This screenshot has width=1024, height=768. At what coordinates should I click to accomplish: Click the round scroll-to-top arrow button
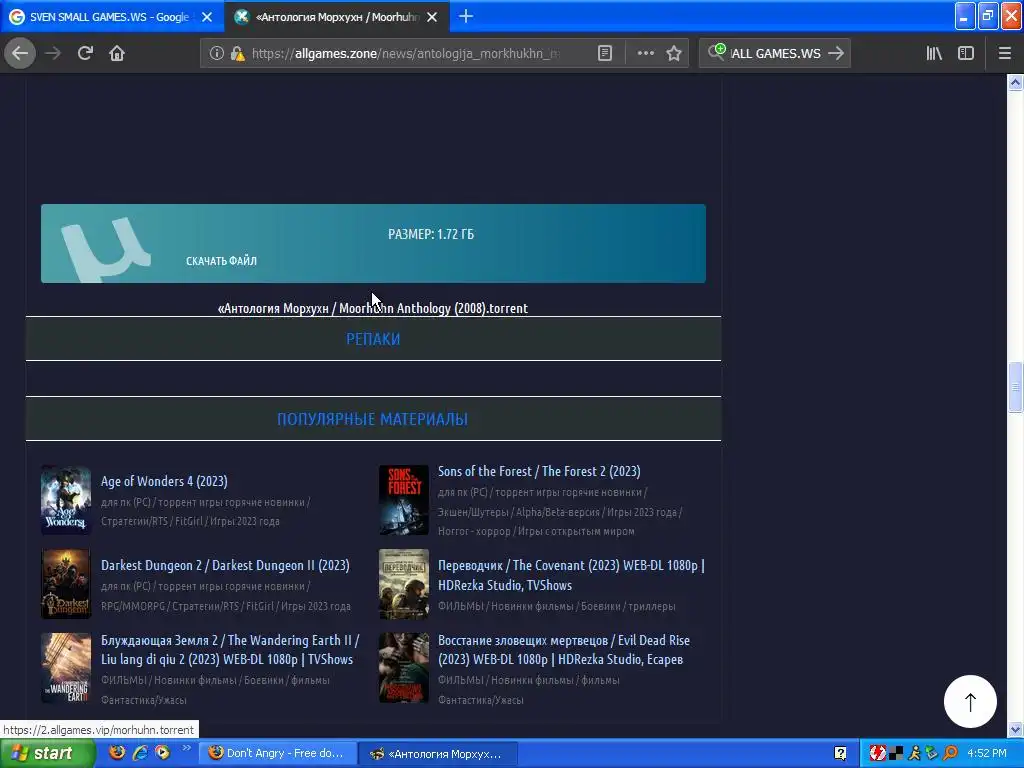coord(970,701)
